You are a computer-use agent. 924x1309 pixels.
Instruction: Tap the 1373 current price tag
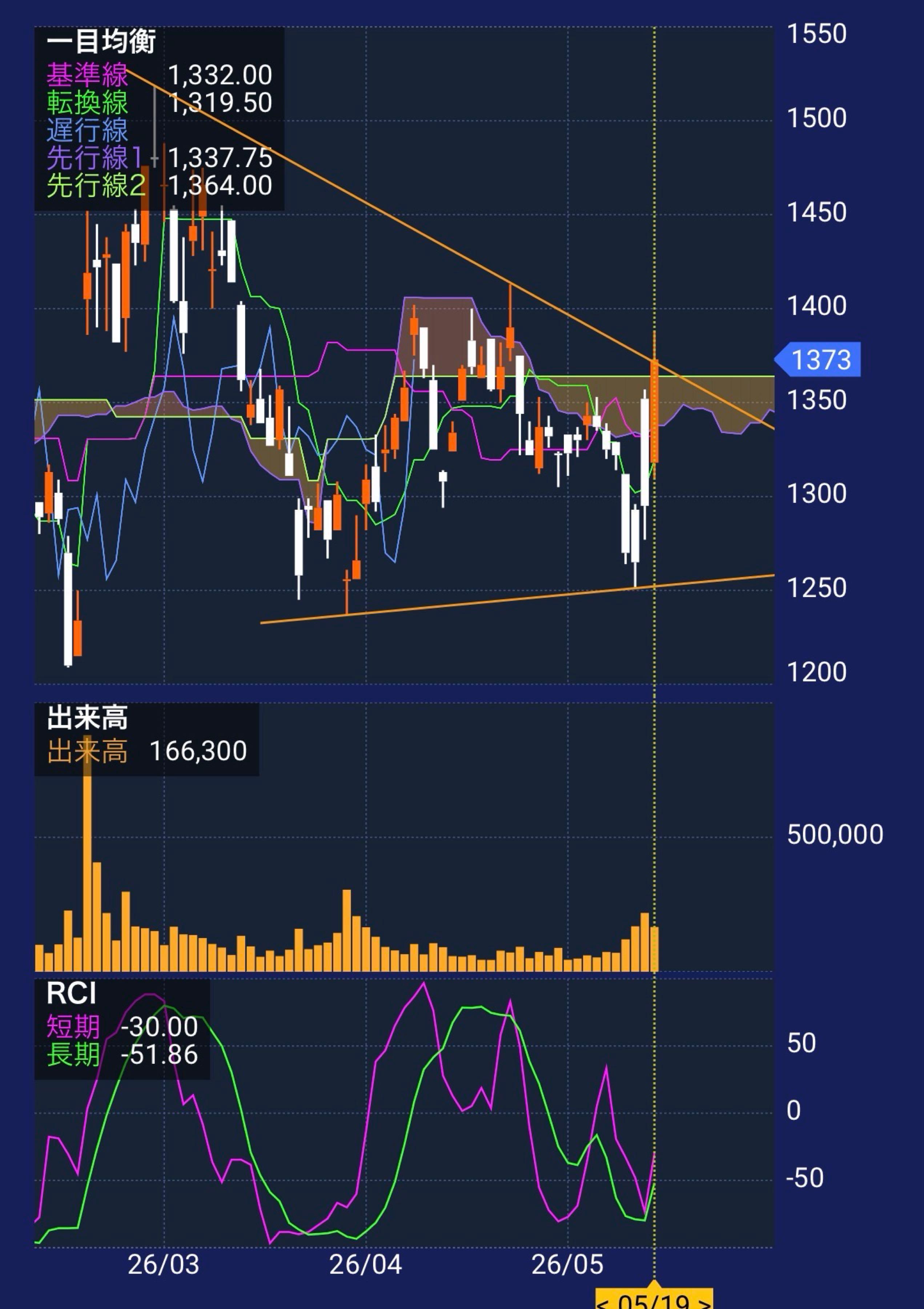pyautogui.click(x=818, y=360)
